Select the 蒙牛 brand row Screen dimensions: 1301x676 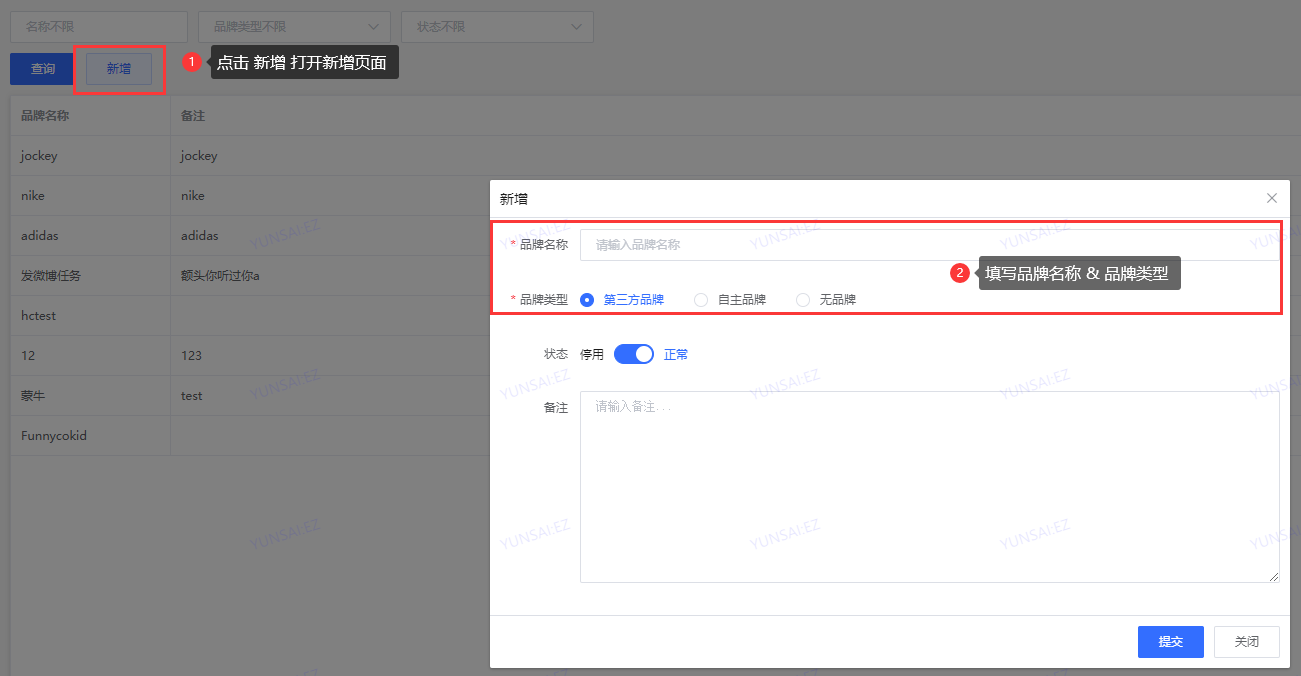[33, 396]
